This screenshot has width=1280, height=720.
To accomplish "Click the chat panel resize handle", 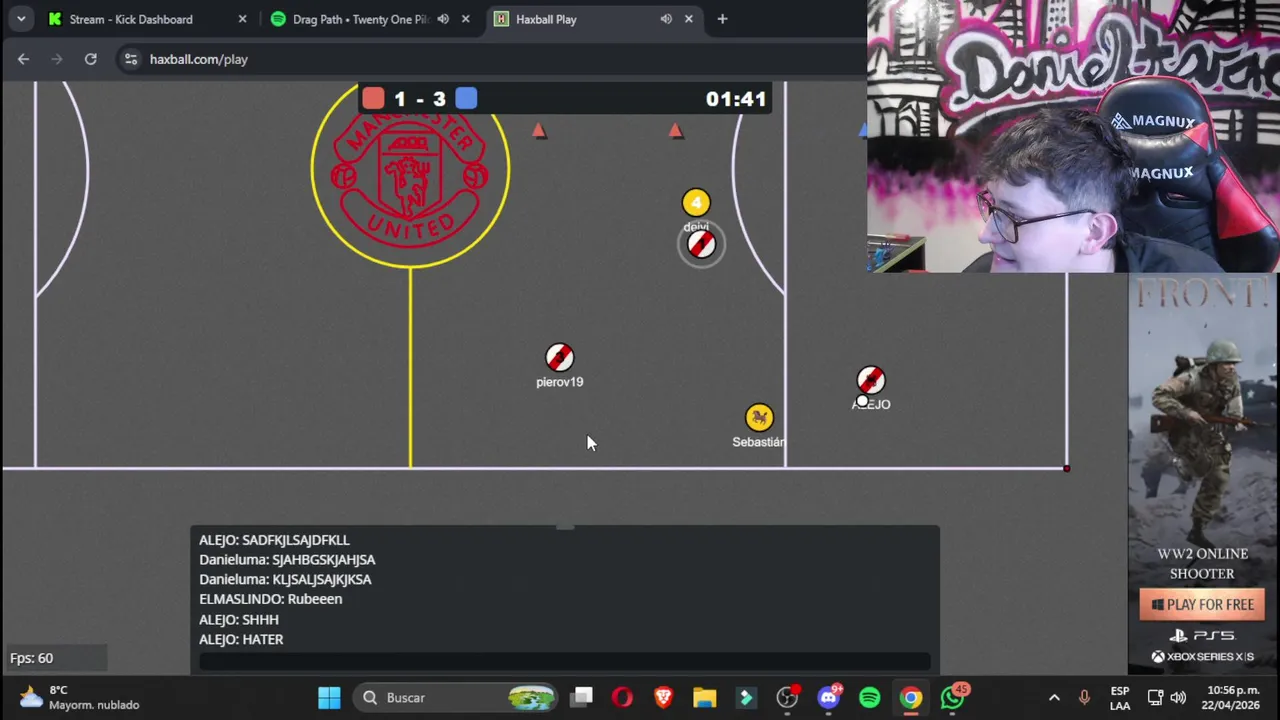I will (x=565, y=527).
